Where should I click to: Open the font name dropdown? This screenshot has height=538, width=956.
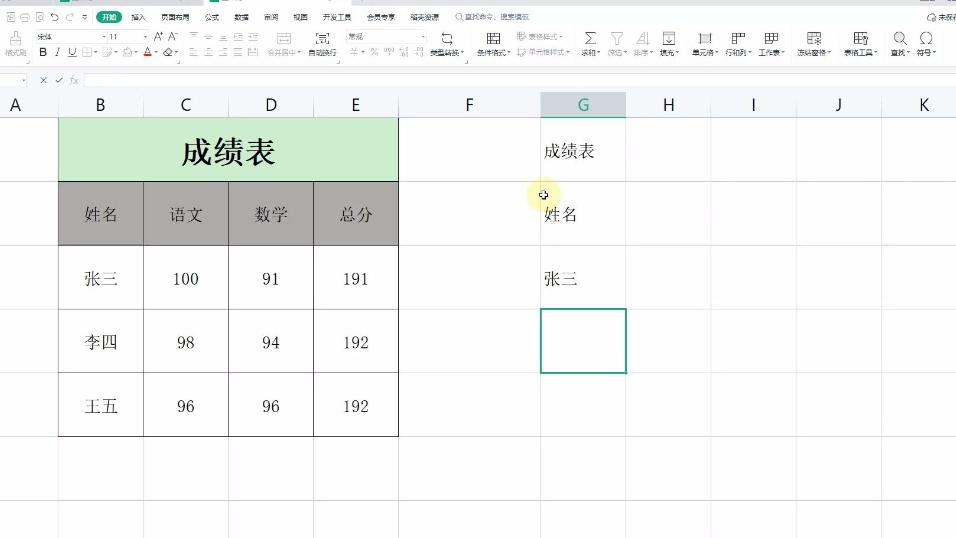104,37
